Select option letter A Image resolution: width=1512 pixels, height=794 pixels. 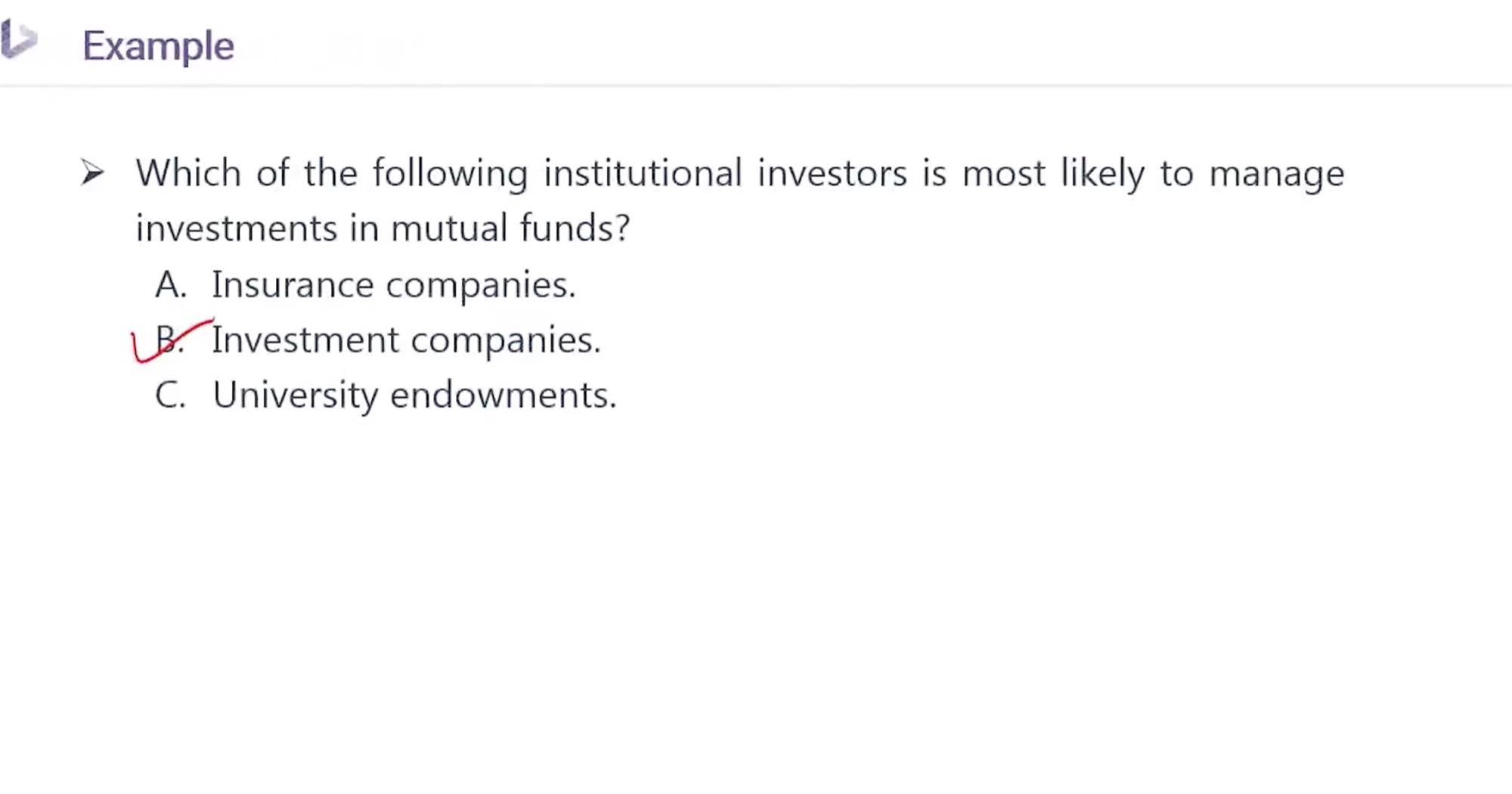pos(169,286)
